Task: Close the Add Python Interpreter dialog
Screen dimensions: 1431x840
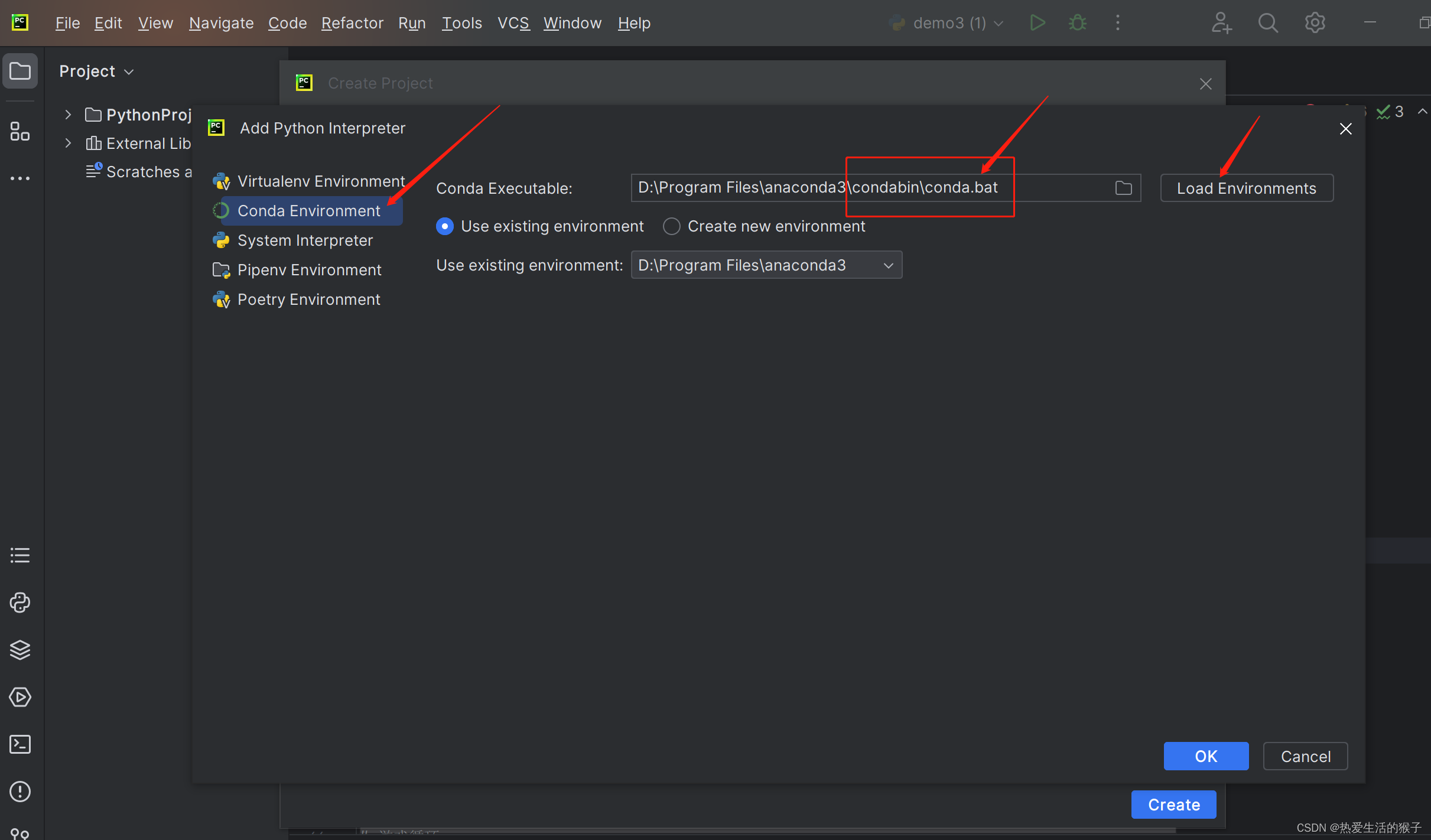Action: (x=1346, y=129)
